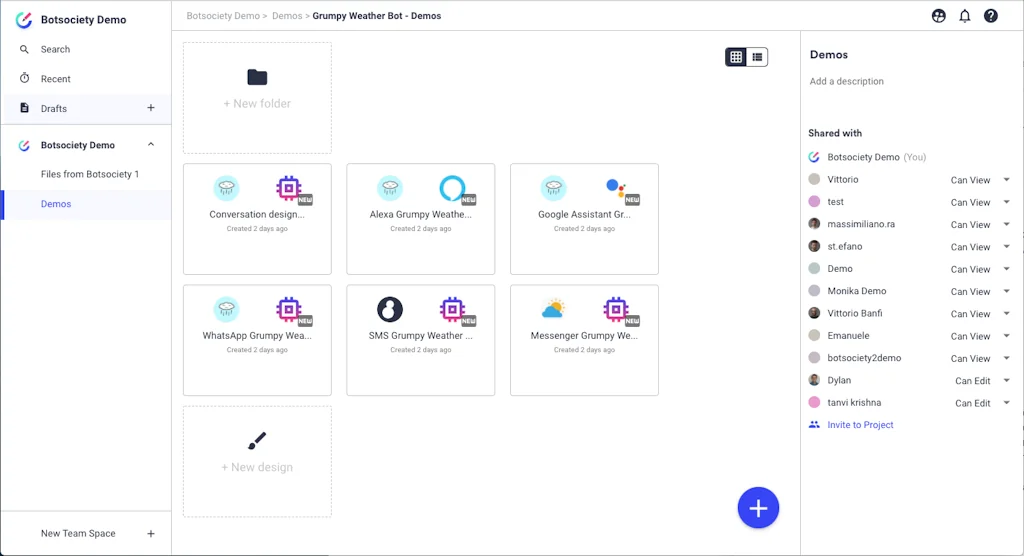Change Dylan's Can Edit permission dropdown
This screenshot has height=556, width=1024.
[1006, 381]
